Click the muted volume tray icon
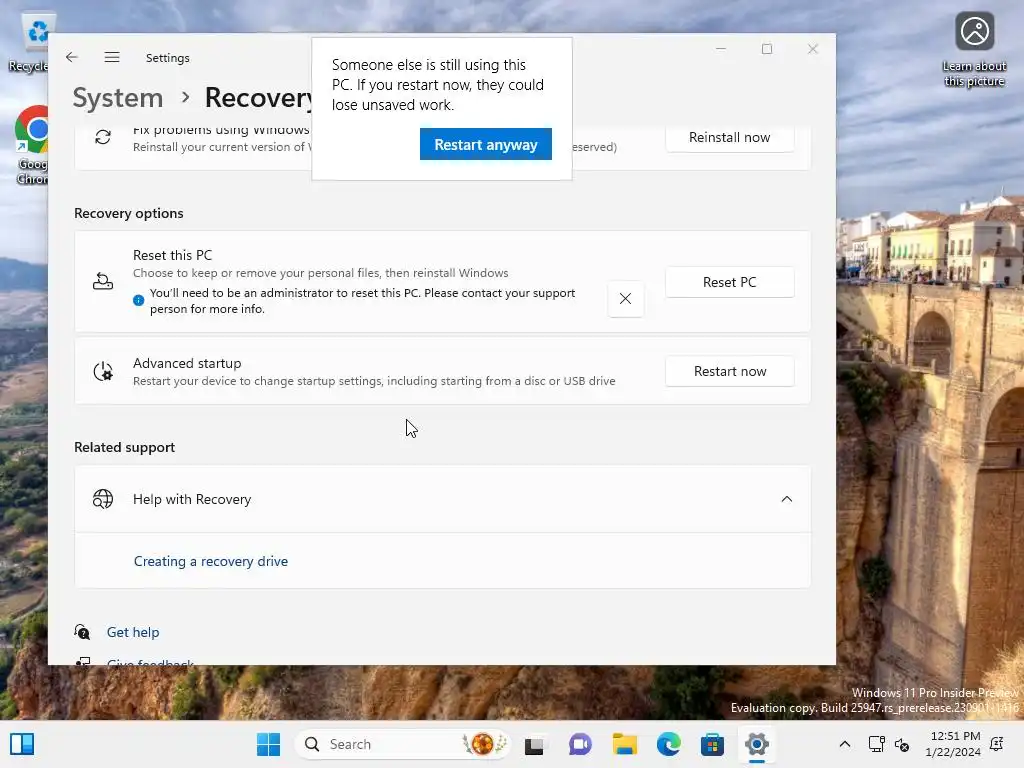The width and height of the screenshot is (1024, 768). point(902,744)
